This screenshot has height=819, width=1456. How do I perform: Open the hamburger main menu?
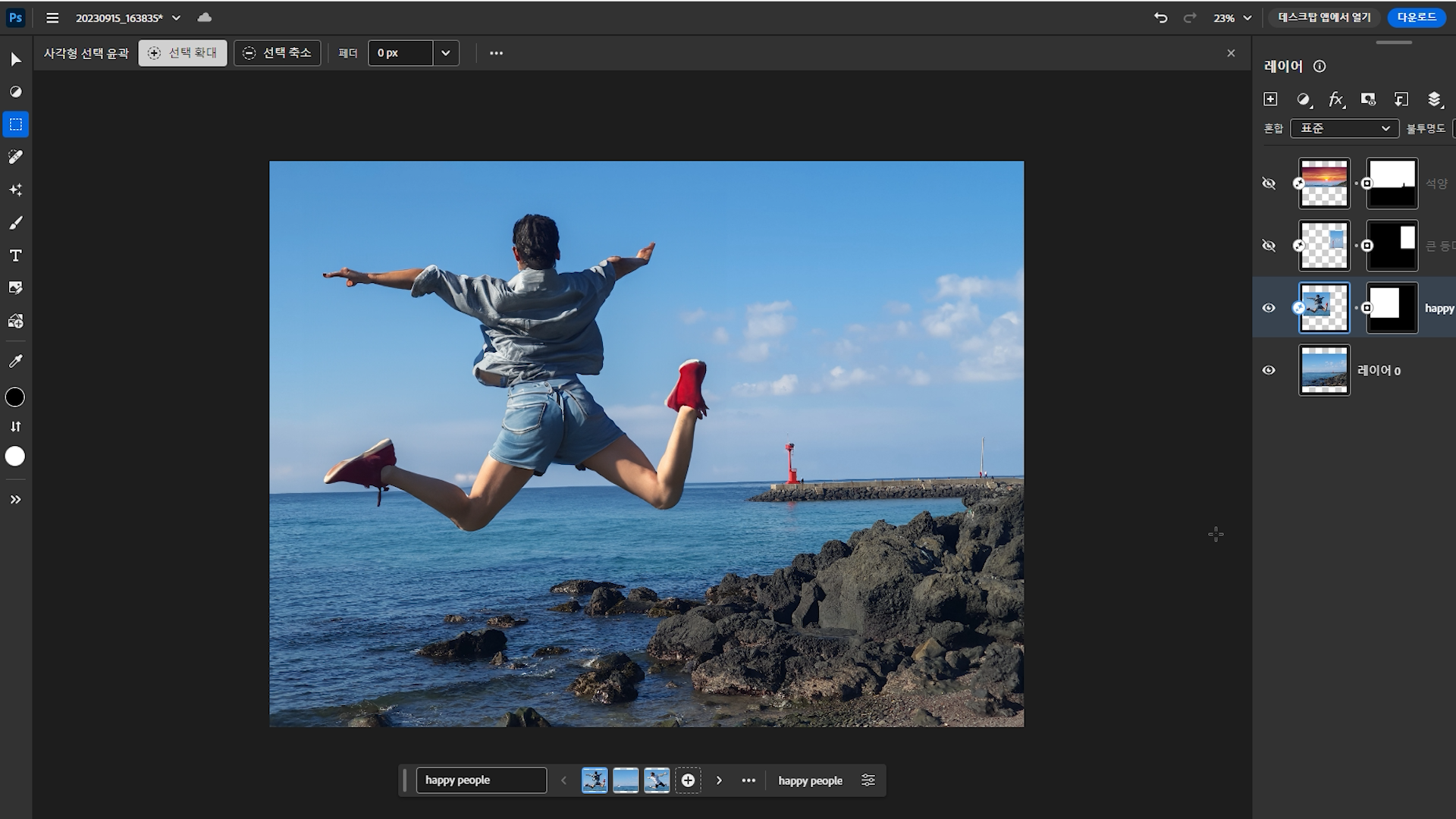point(52,17)
